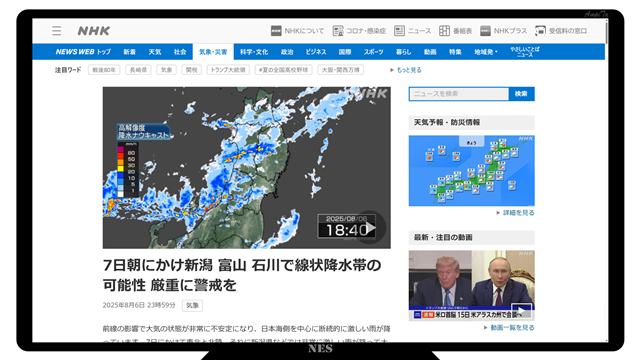Open the 受信料の窓口 icon link

click(x=540, y=31)
